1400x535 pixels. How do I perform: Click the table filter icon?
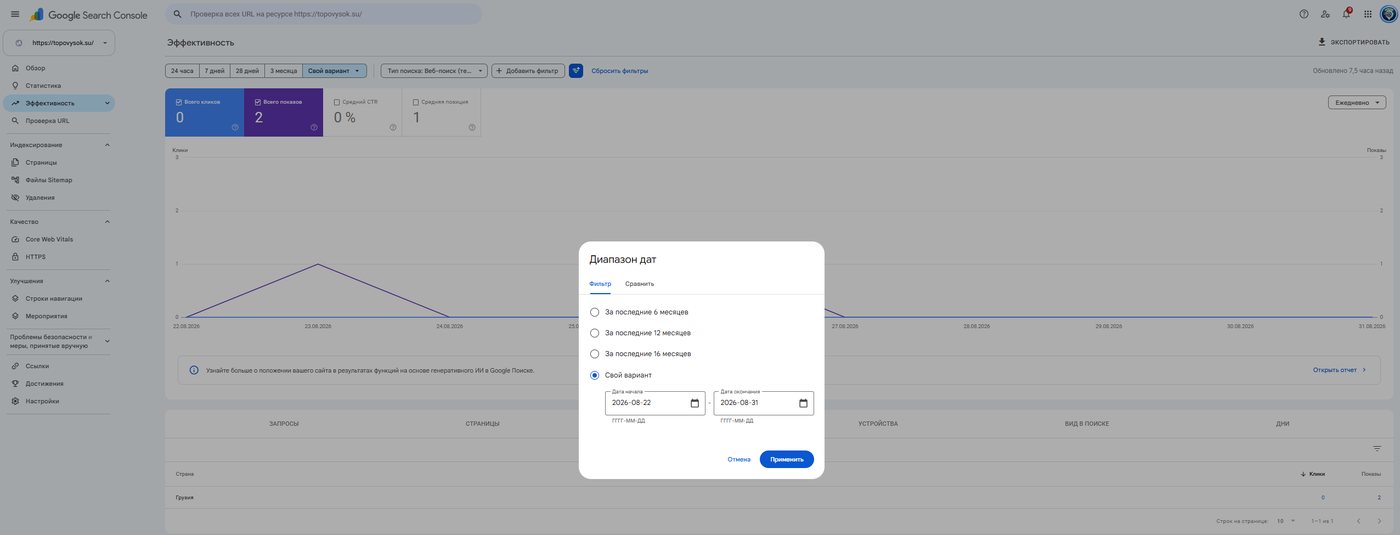1377,449
